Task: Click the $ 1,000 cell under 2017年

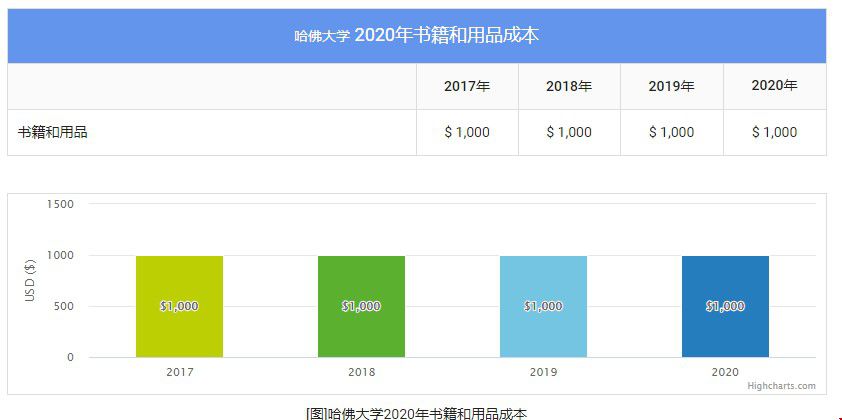Action: pyautogui.click(x=467, y=132)
